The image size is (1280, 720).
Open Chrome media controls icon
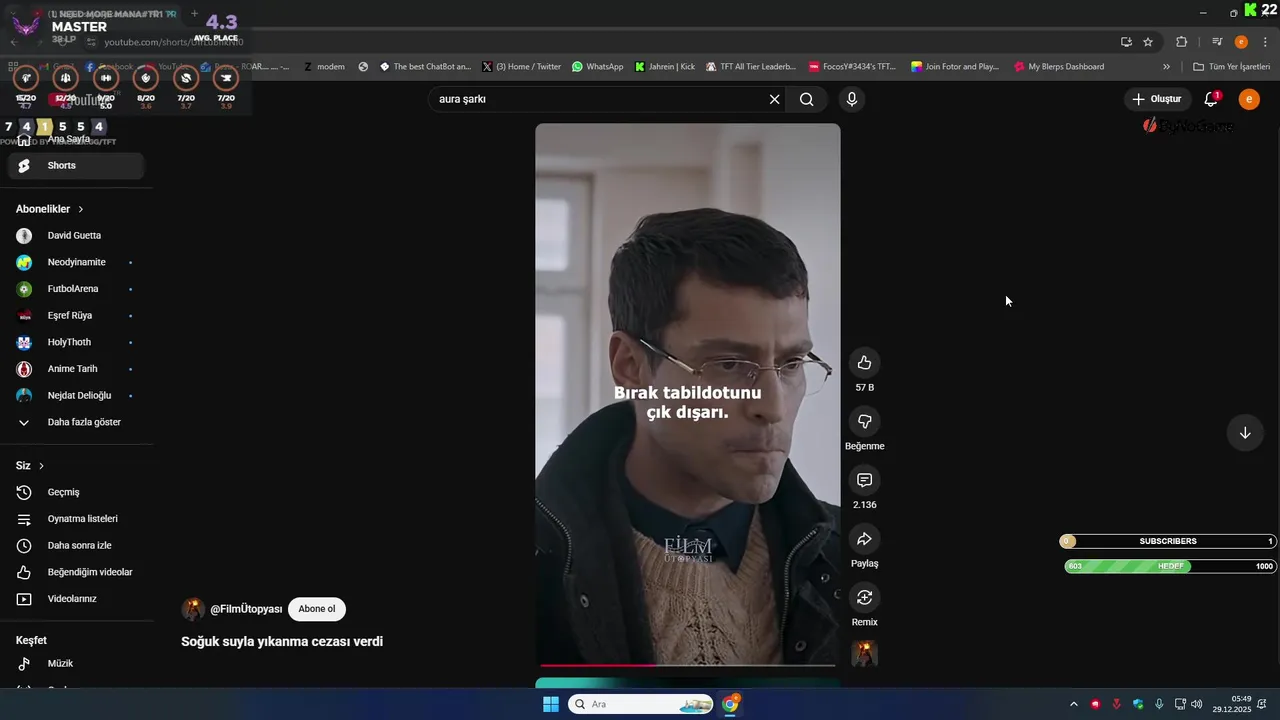pyautogui.click(x=1217, y=42)
